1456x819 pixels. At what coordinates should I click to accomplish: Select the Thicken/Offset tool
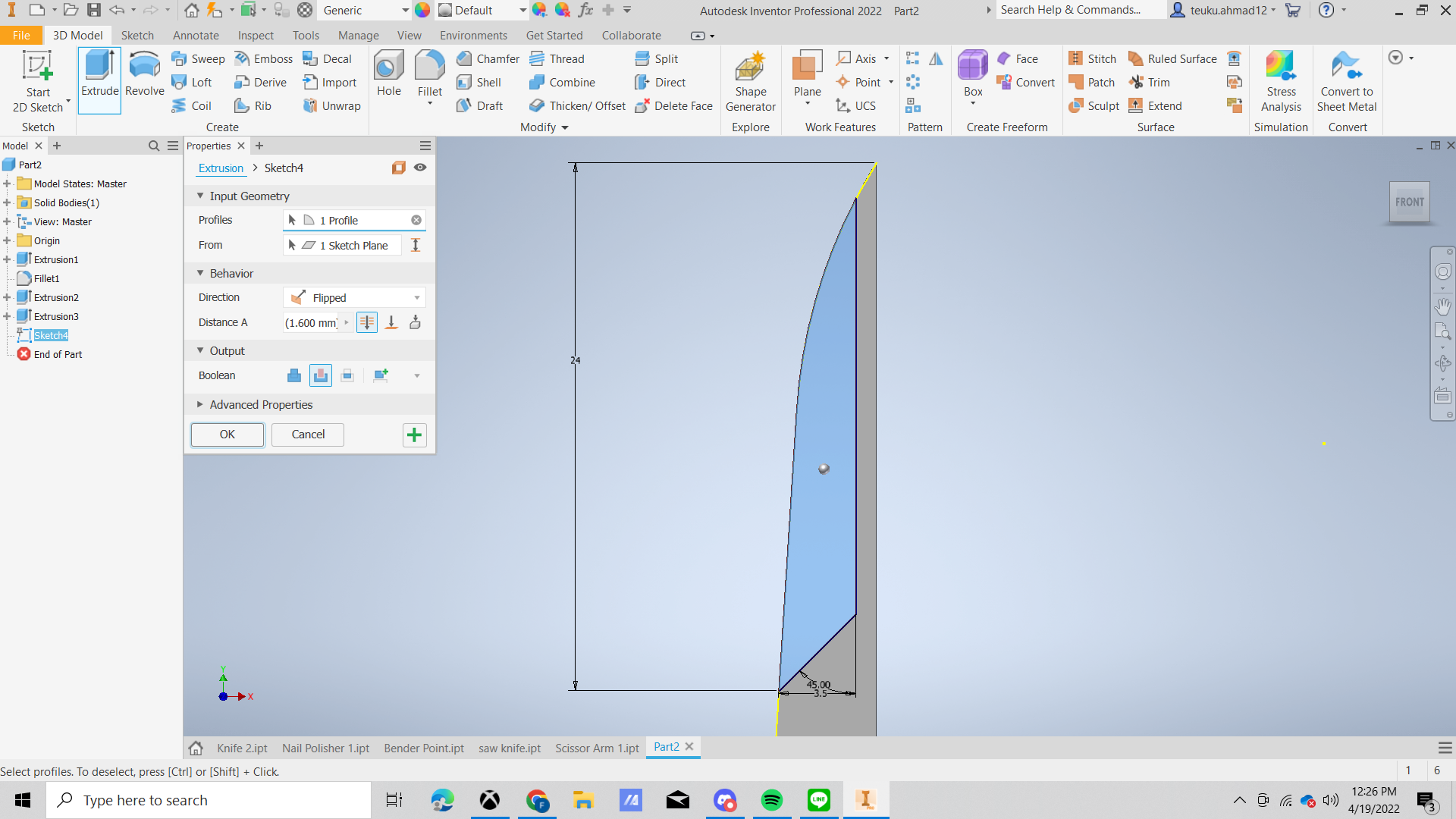[x=578, y=106]
